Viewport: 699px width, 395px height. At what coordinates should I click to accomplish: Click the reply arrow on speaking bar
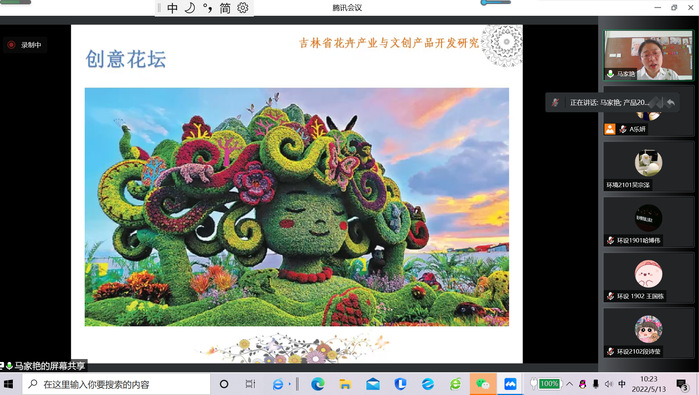pyautogui.click(x=670, y=103)
